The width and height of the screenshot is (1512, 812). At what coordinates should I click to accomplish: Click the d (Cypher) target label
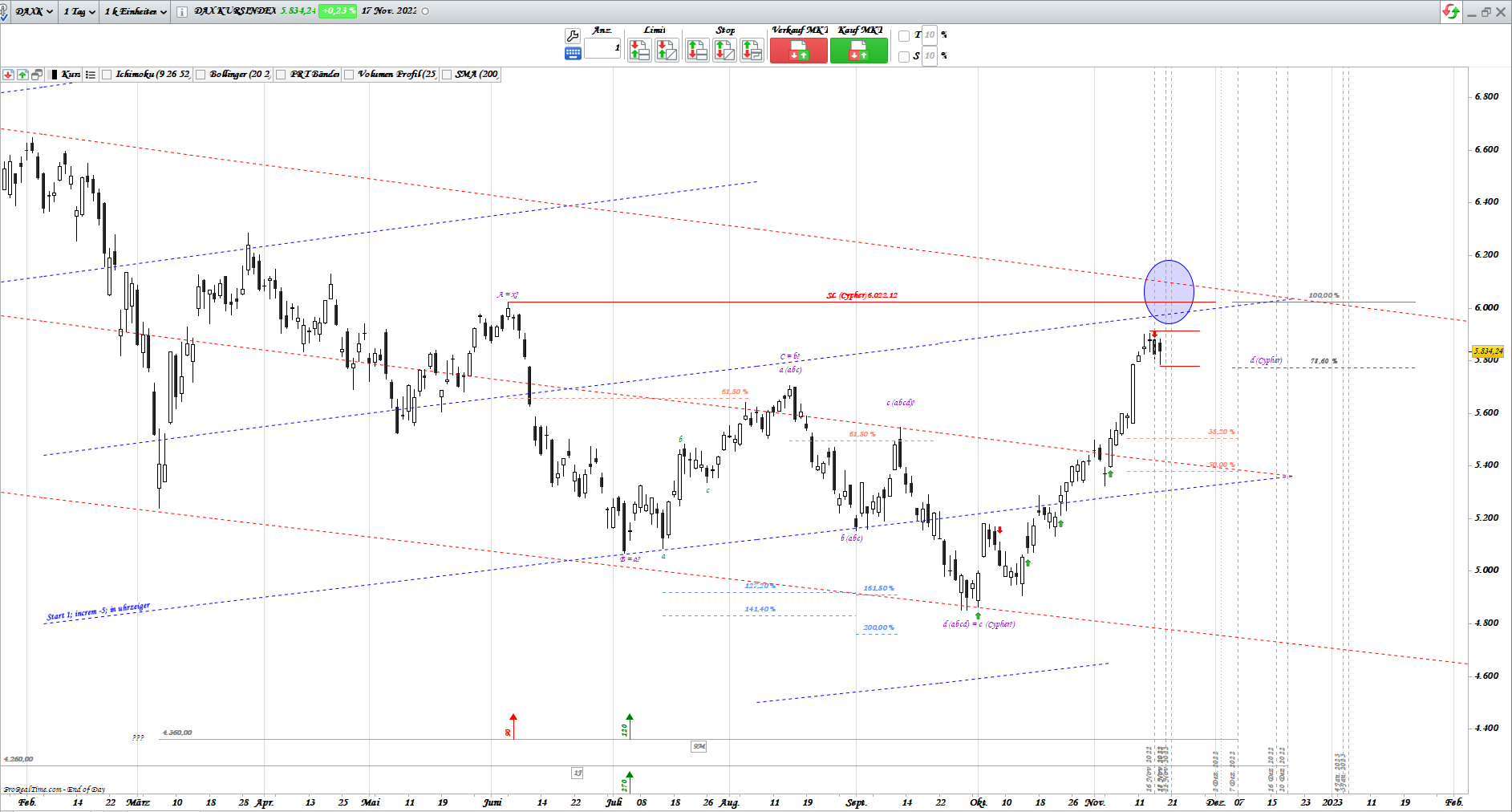pos(1267,360)
